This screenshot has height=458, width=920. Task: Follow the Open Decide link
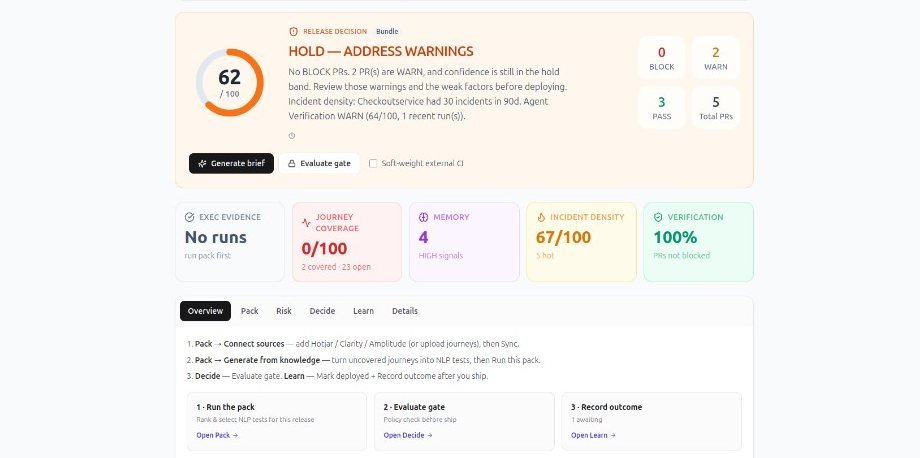click(408, 435)
